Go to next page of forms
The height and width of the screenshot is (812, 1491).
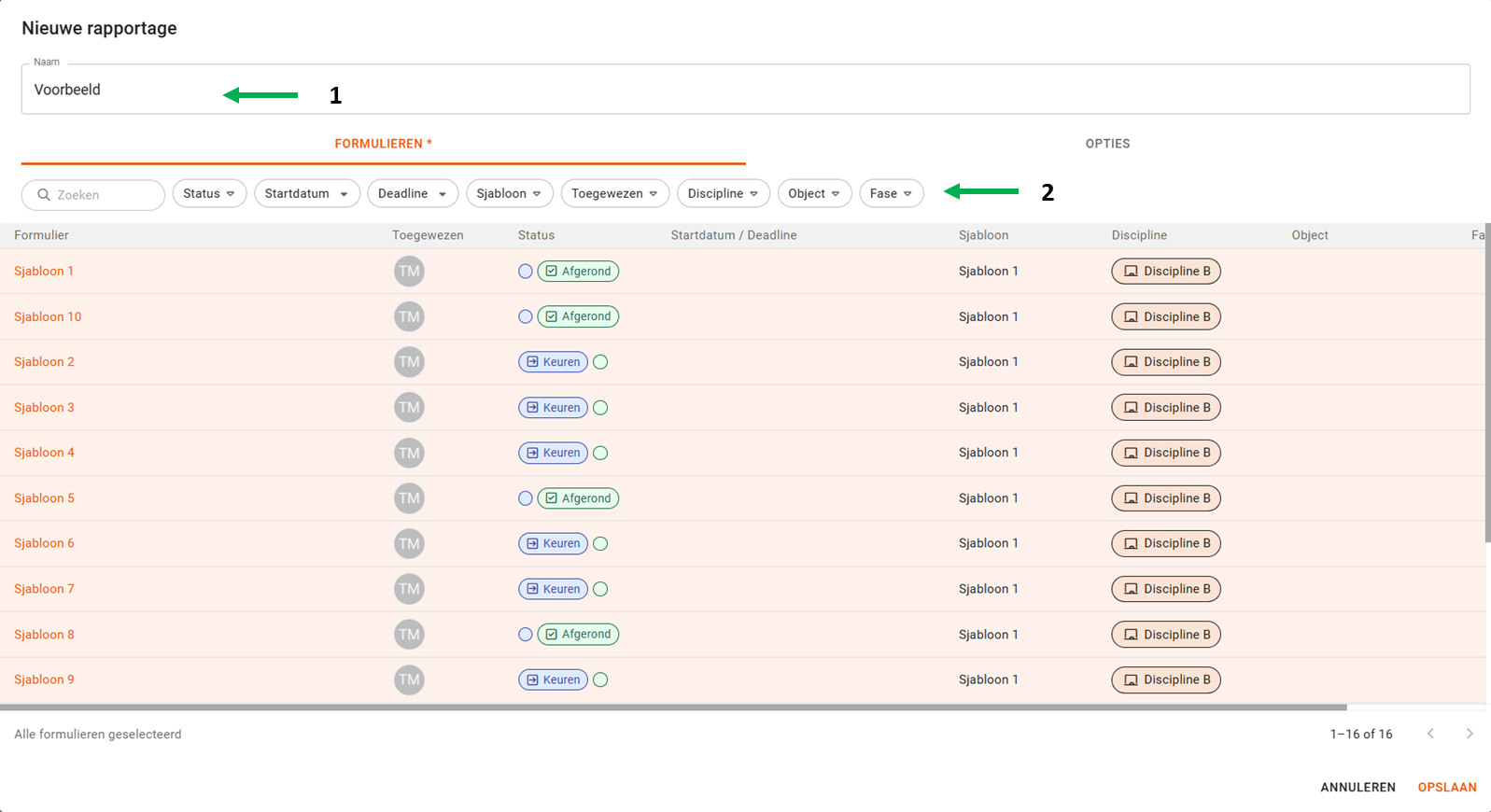tap(1470, 734)
